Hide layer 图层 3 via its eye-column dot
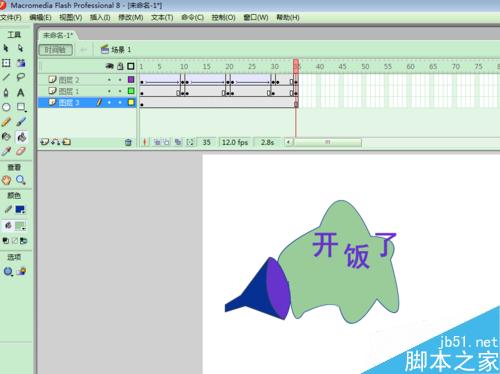 [109, 102]
